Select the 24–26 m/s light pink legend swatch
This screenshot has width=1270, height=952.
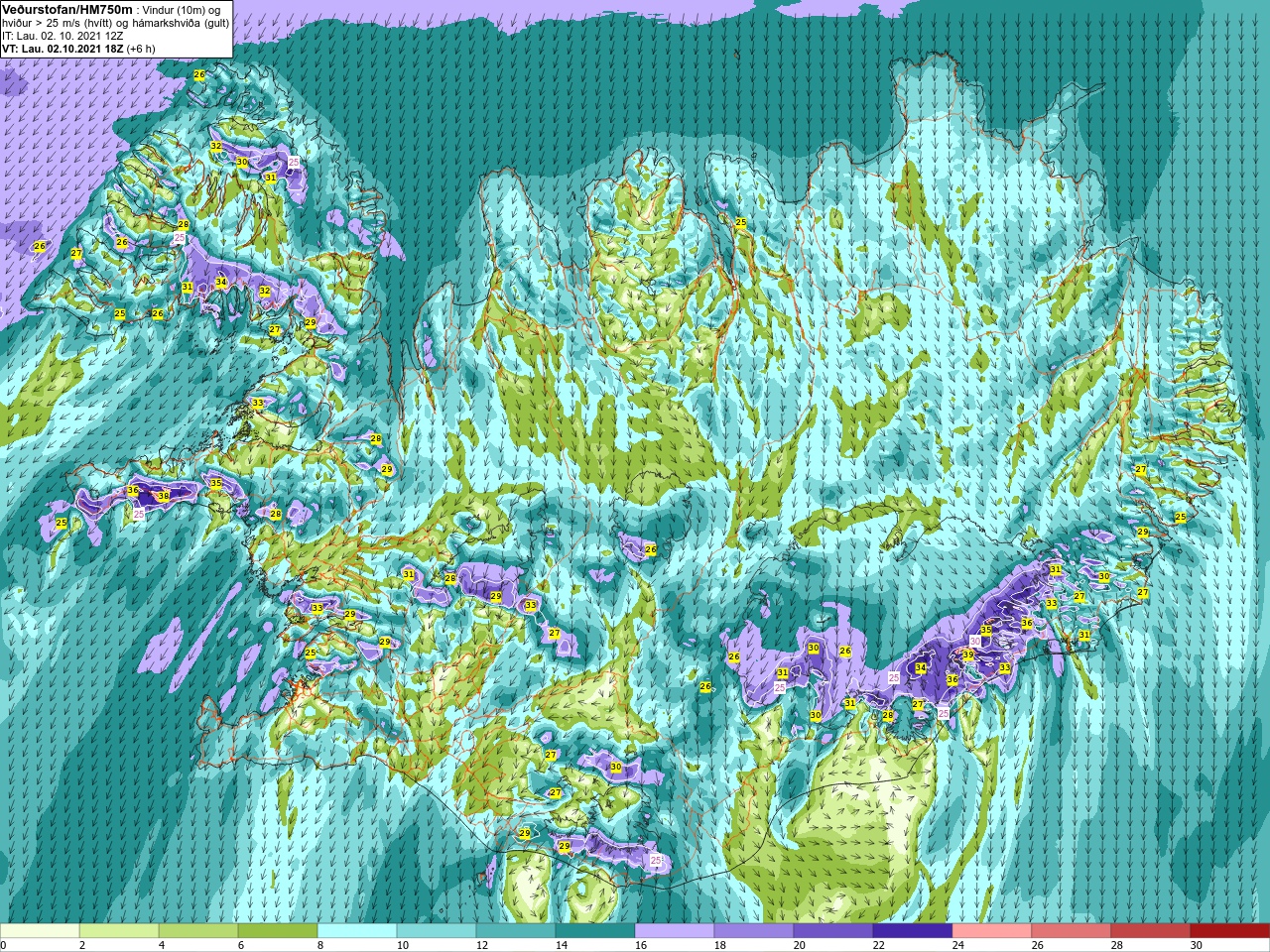992,931
